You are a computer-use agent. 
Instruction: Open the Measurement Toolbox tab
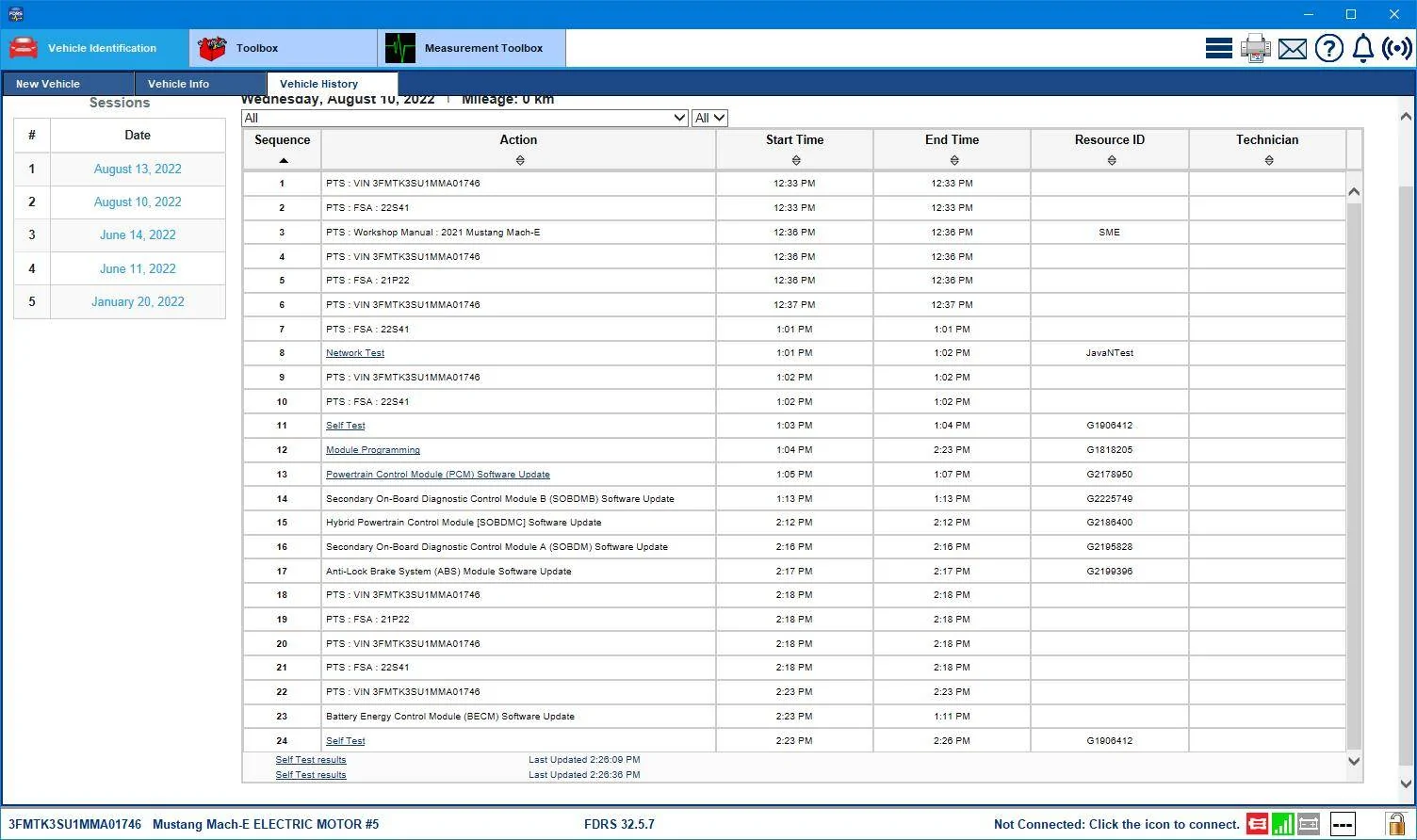click(x=472, y=48)
